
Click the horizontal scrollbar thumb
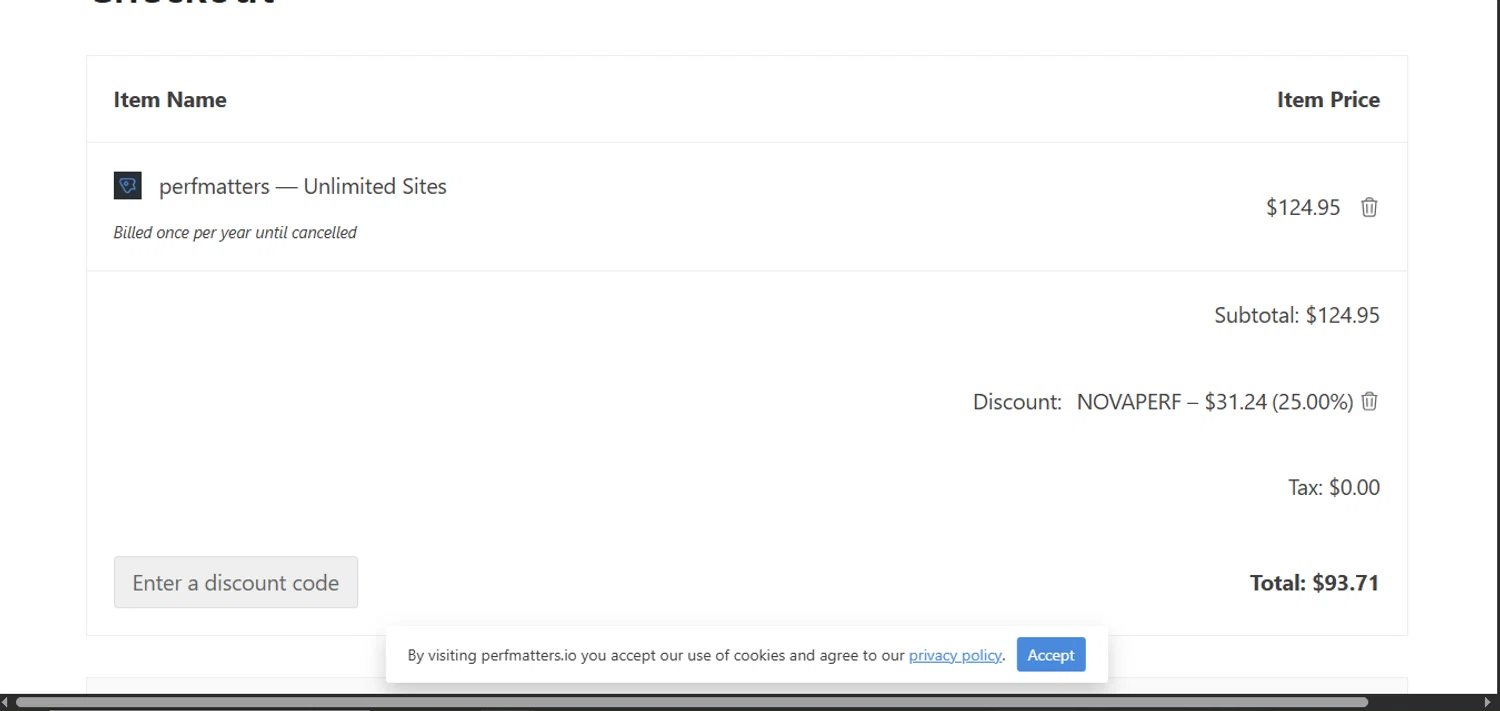coord(692,702)
